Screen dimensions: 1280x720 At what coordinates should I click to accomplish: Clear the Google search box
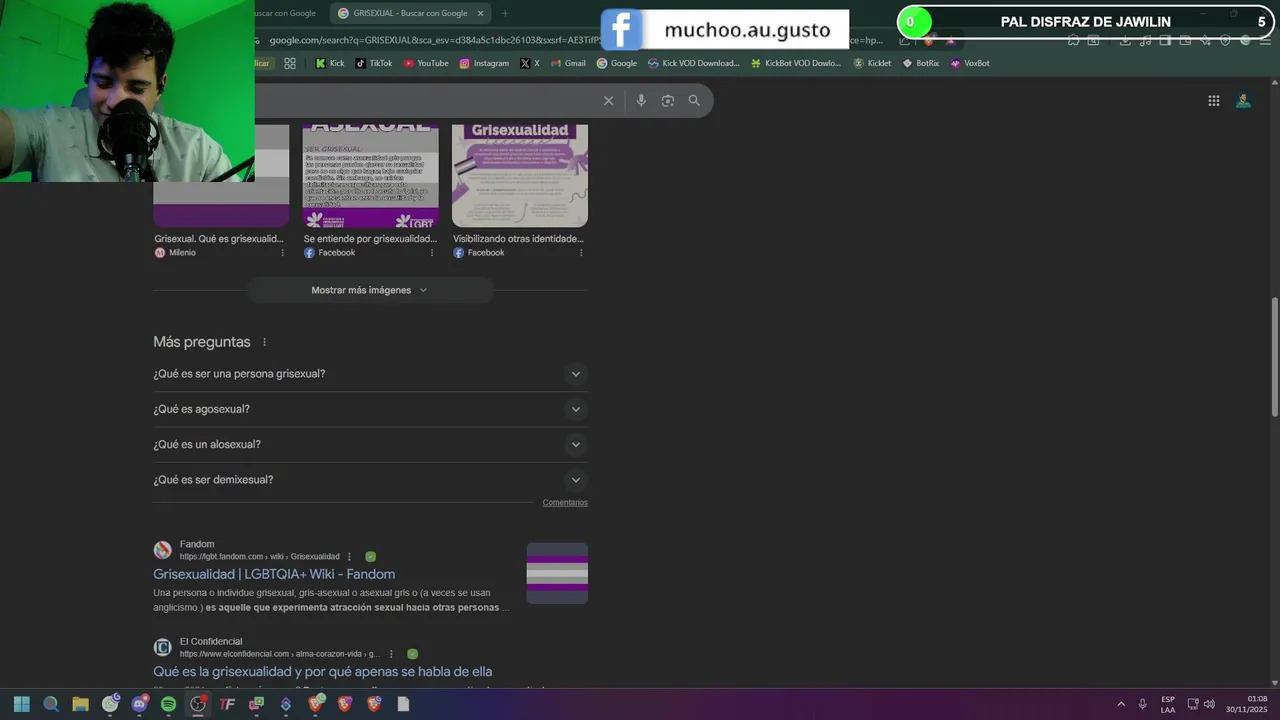pos(608,101)
